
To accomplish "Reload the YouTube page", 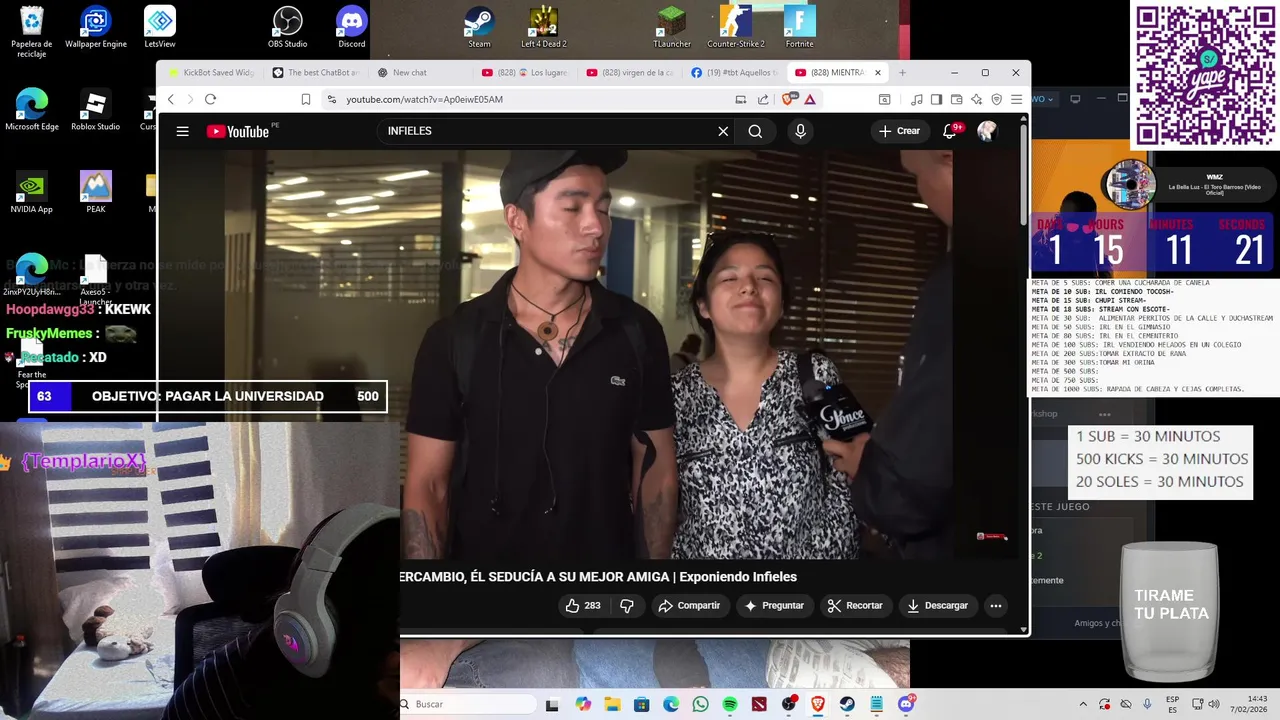I will (x=210, y=99).
